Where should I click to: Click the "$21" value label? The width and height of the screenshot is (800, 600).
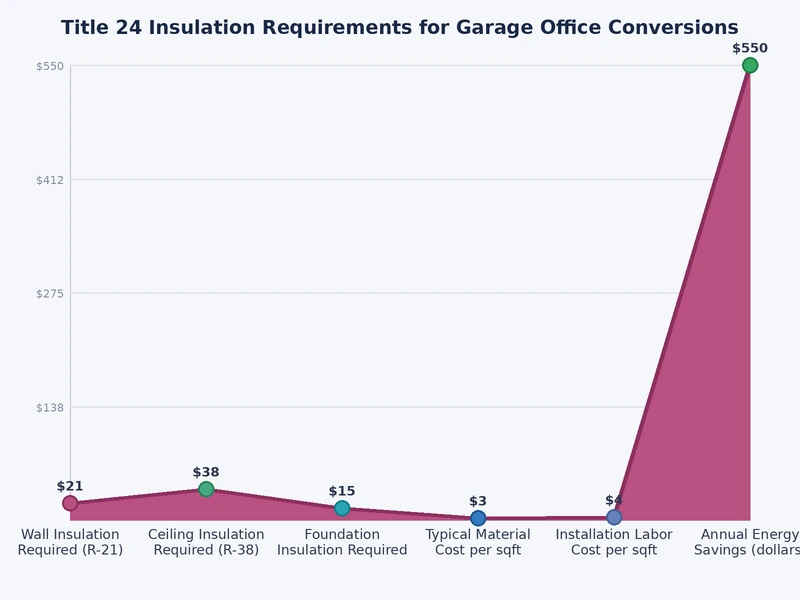(70, 486)
